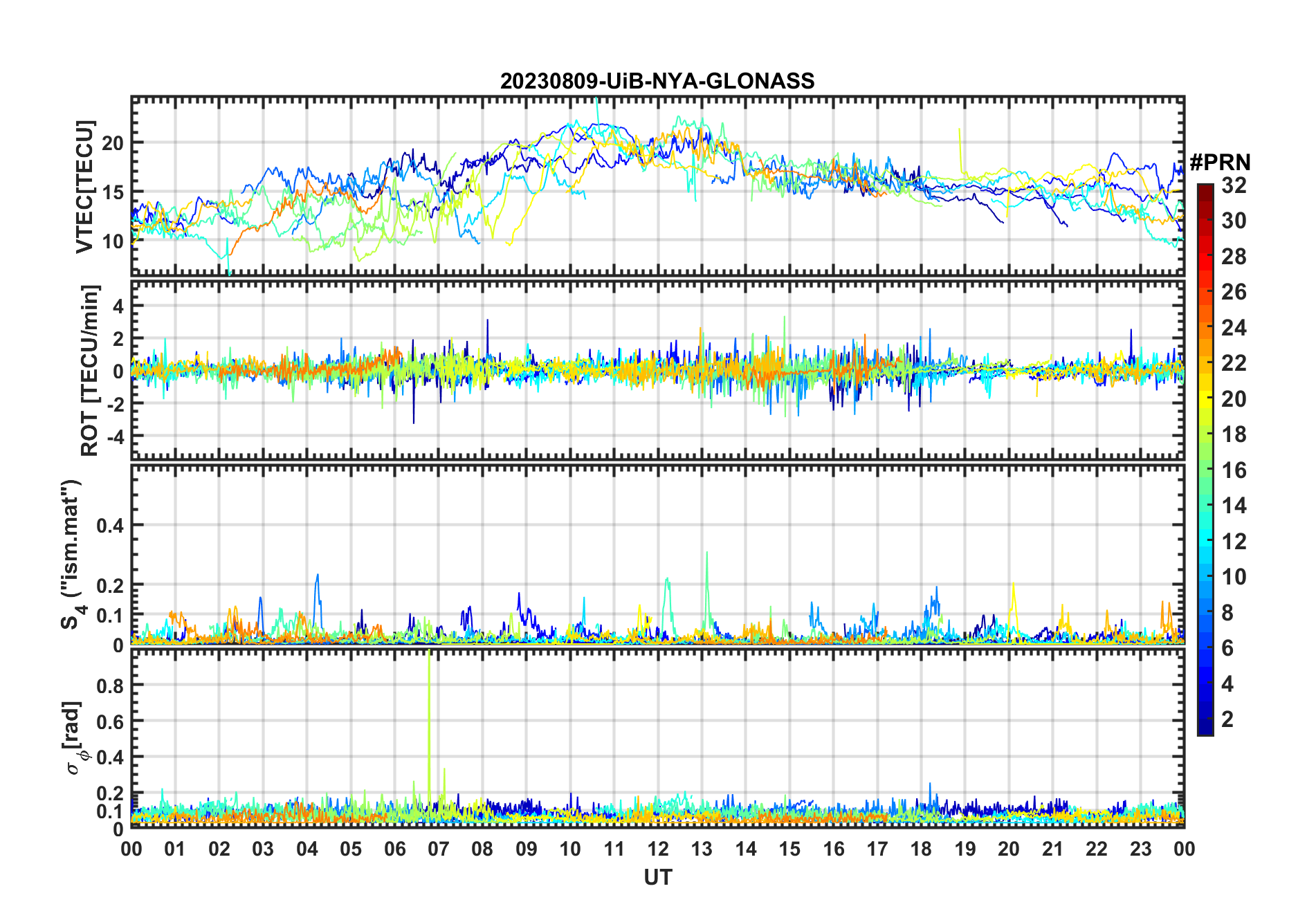Click σφ y-axis tick label 0.8
This screenshot has height=920, width=1316.
pyautogui.click(x=111, y=686)
